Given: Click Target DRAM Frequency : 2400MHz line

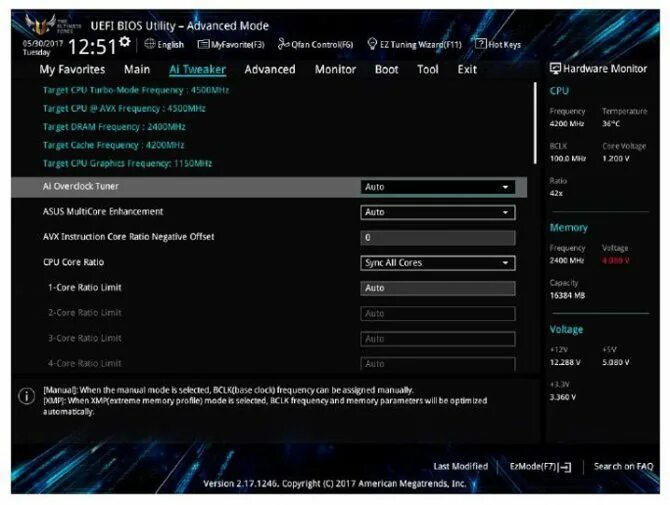Looking at the screenshot, I should (x=114, y=127).
